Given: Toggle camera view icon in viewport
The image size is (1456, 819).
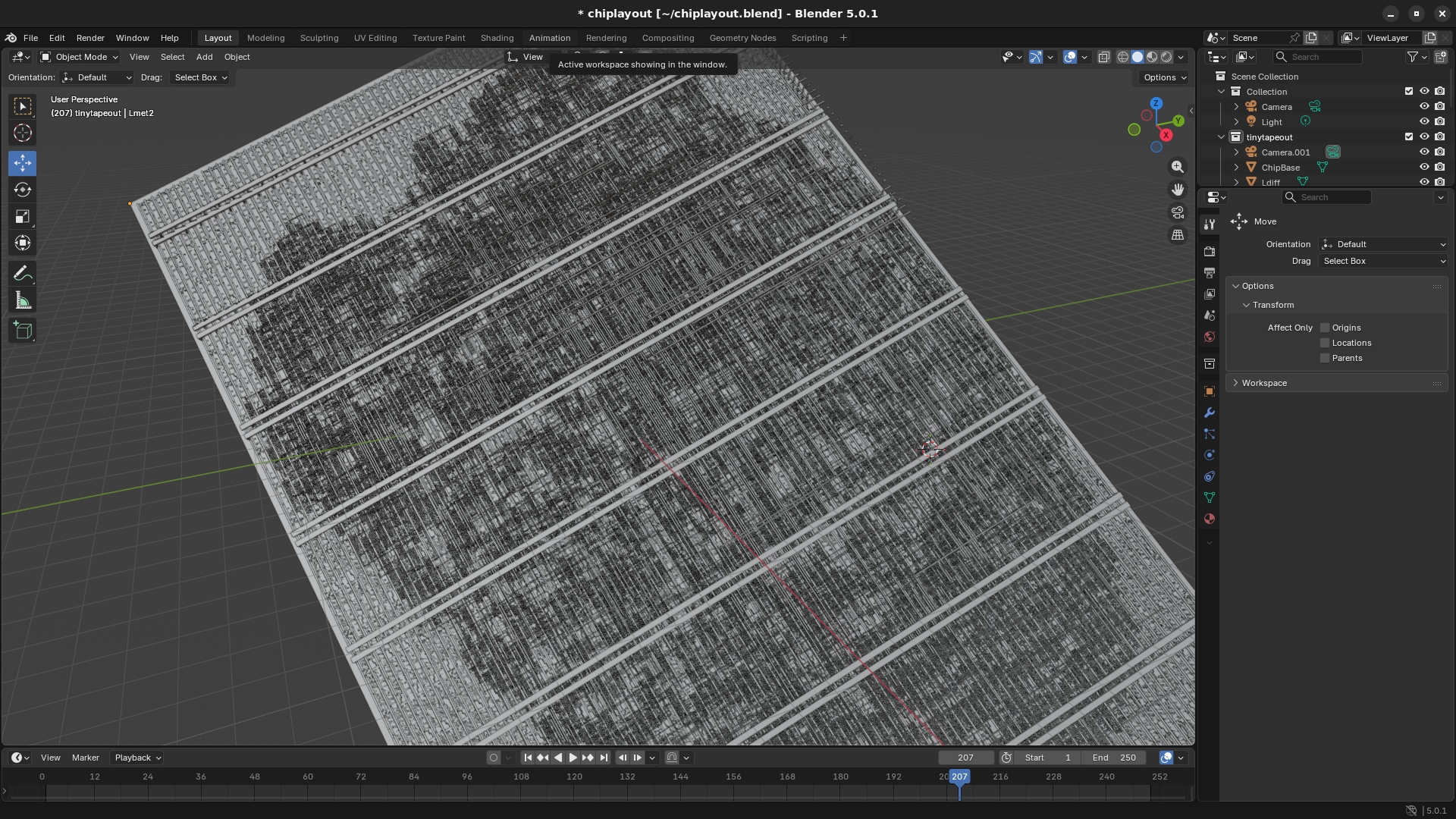Looking at the screenshot, I should tap(1178, 212).
